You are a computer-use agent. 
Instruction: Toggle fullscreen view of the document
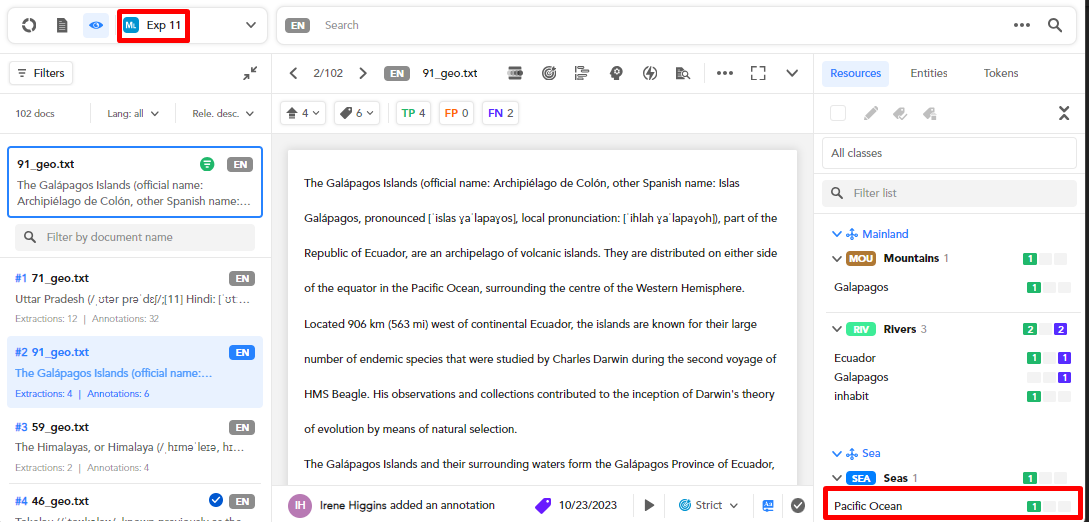[758, 73]
